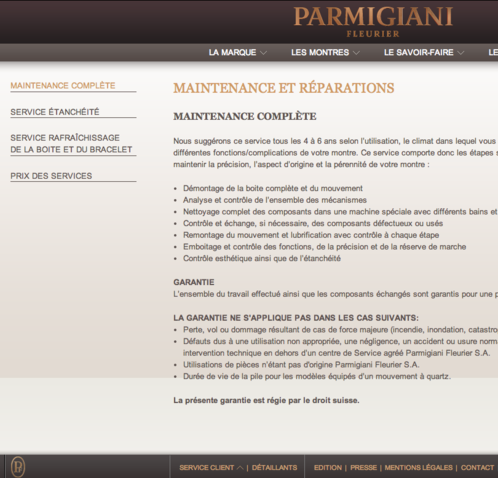Click 'Défauts dus à une utilisation' bullet
The image size is (498, 478).
point(340,347)
